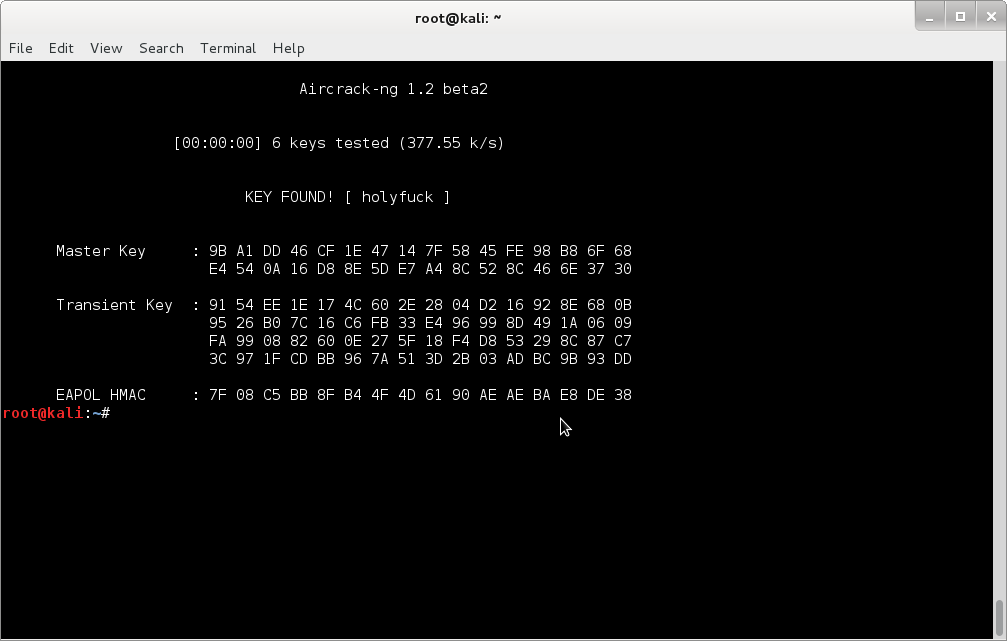Click the root@kali shell prompt
The image size is (1007, 641).
tap(56, 413)
